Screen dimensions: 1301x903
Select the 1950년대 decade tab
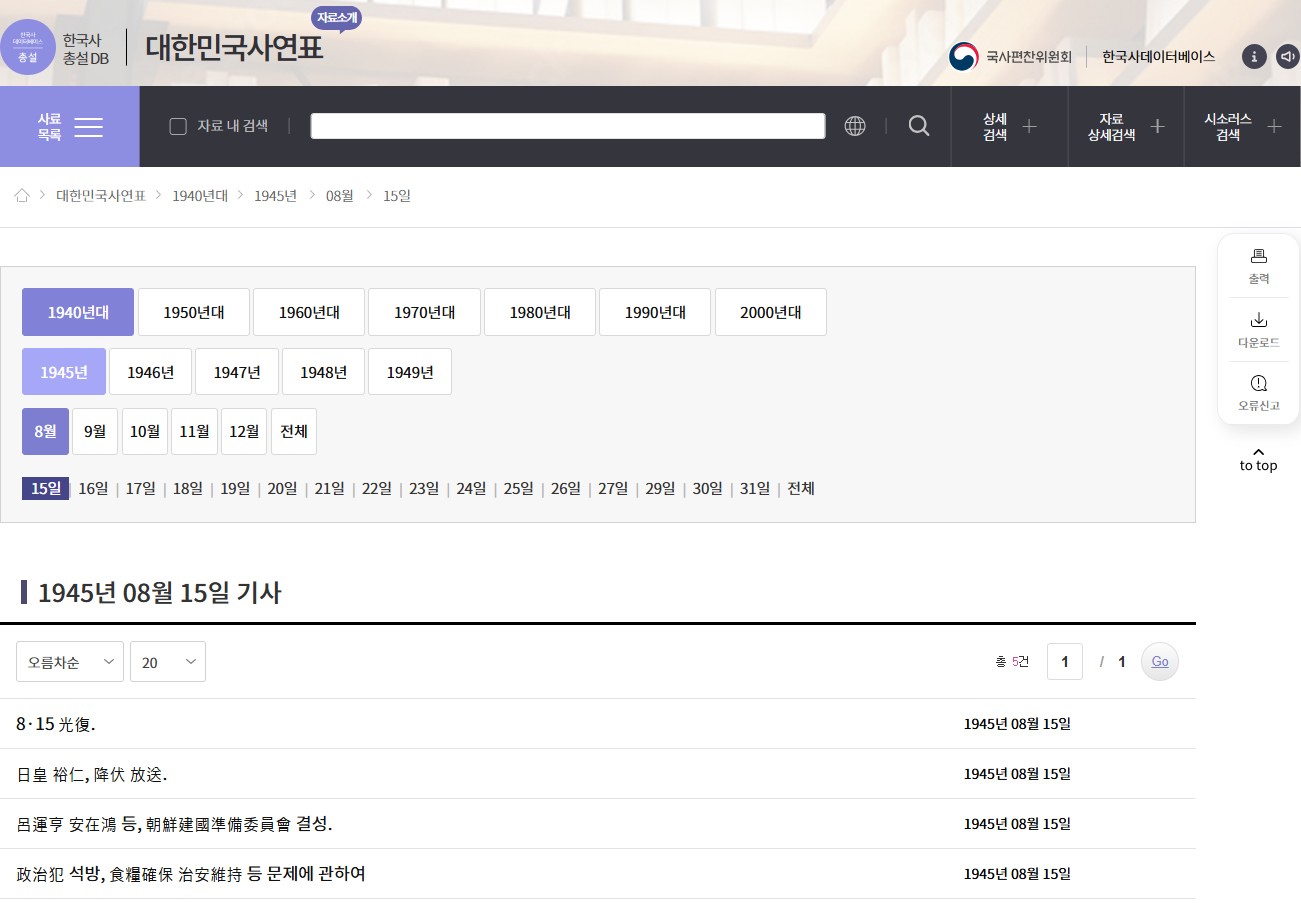click(x=194, y=312)
